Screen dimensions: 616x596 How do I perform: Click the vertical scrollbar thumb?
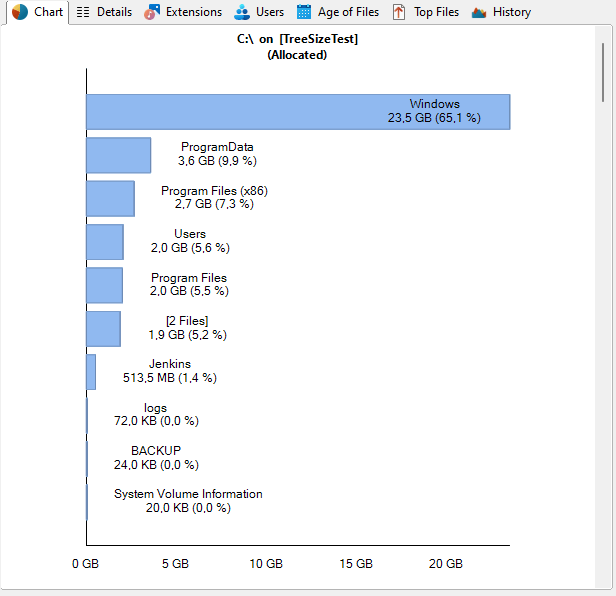click(603, 70)
